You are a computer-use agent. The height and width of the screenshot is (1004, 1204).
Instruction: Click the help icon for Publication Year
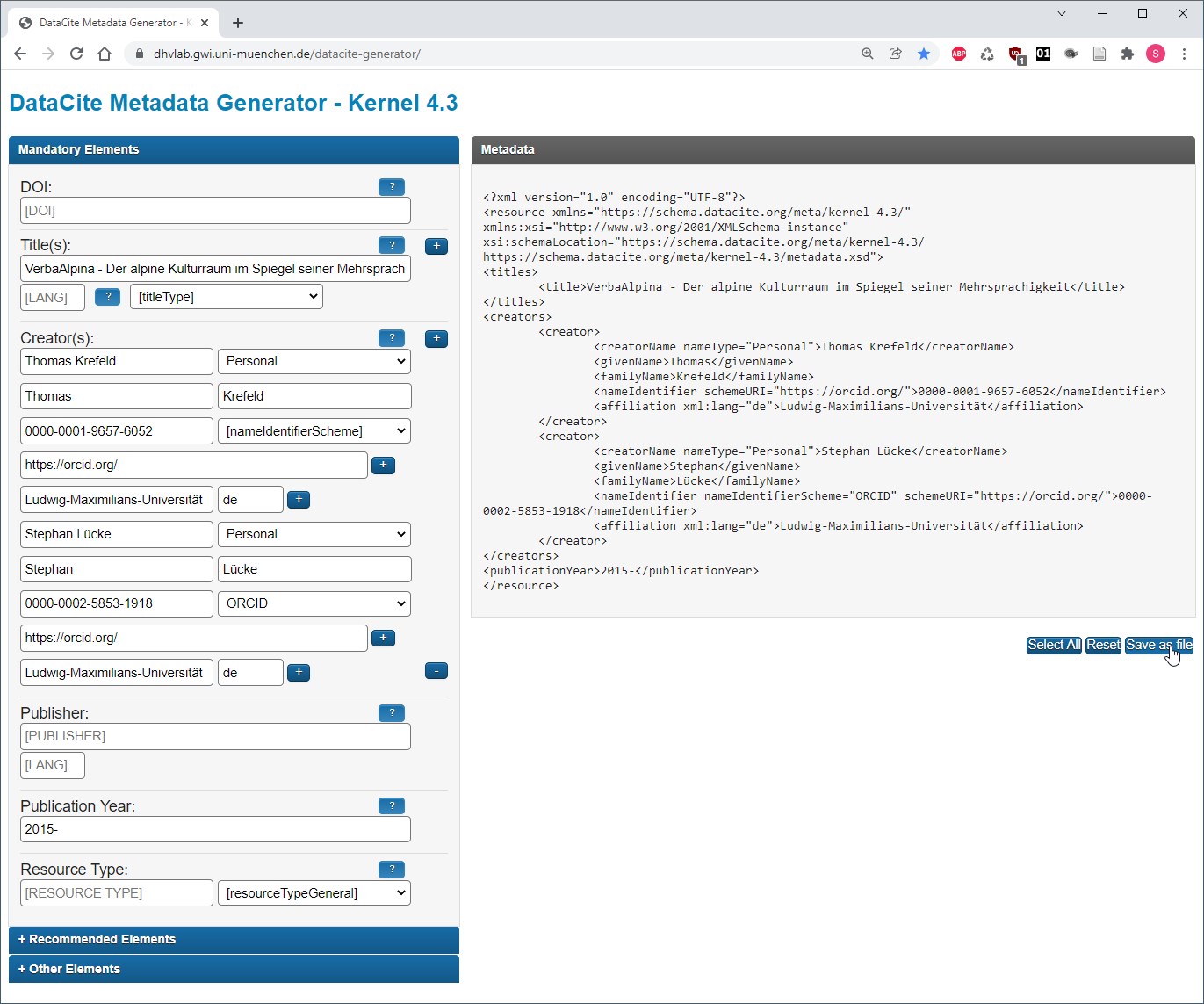[x=391, y=806]
